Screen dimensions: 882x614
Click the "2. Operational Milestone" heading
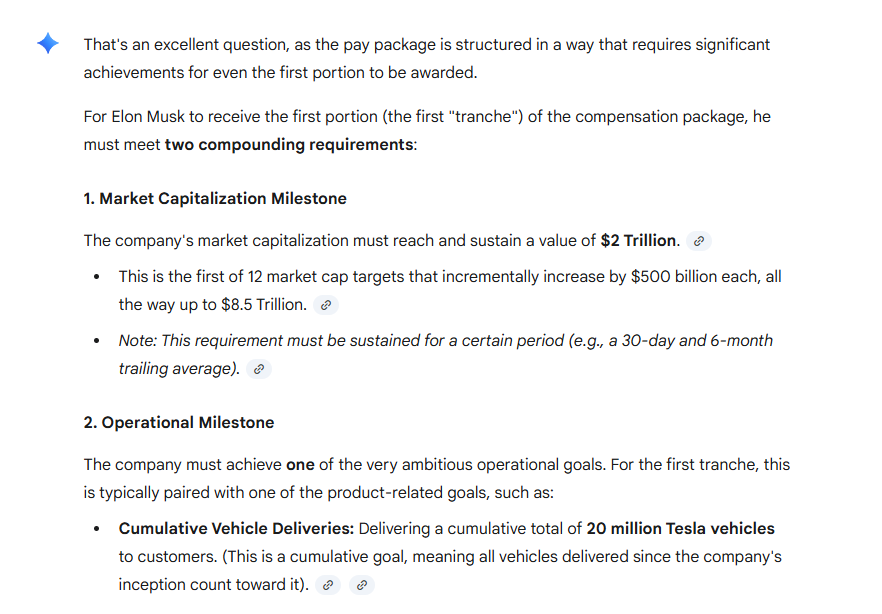click(178, 423)
